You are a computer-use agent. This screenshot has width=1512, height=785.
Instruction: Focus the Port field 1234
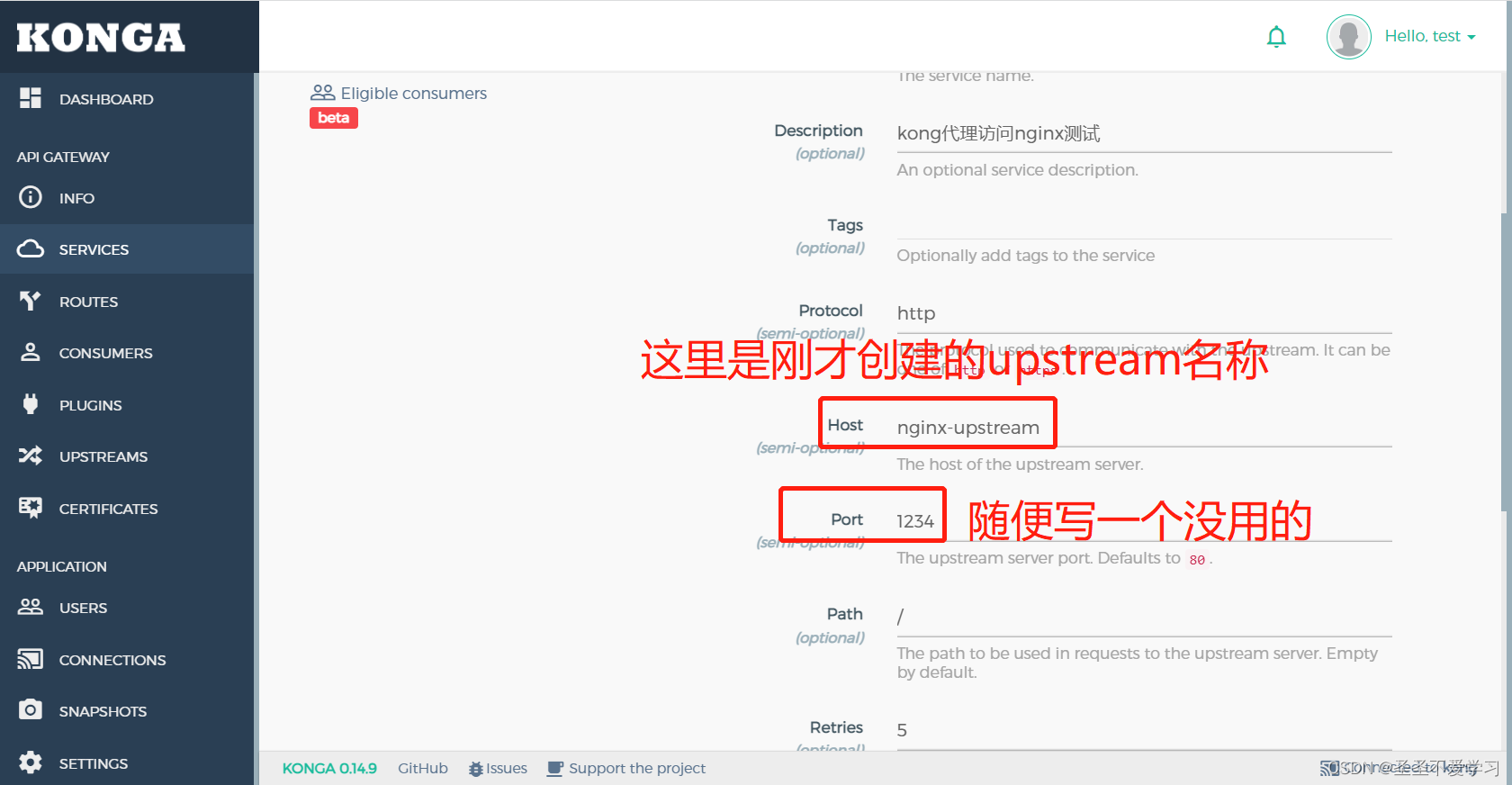click(x=1144, y=522)
